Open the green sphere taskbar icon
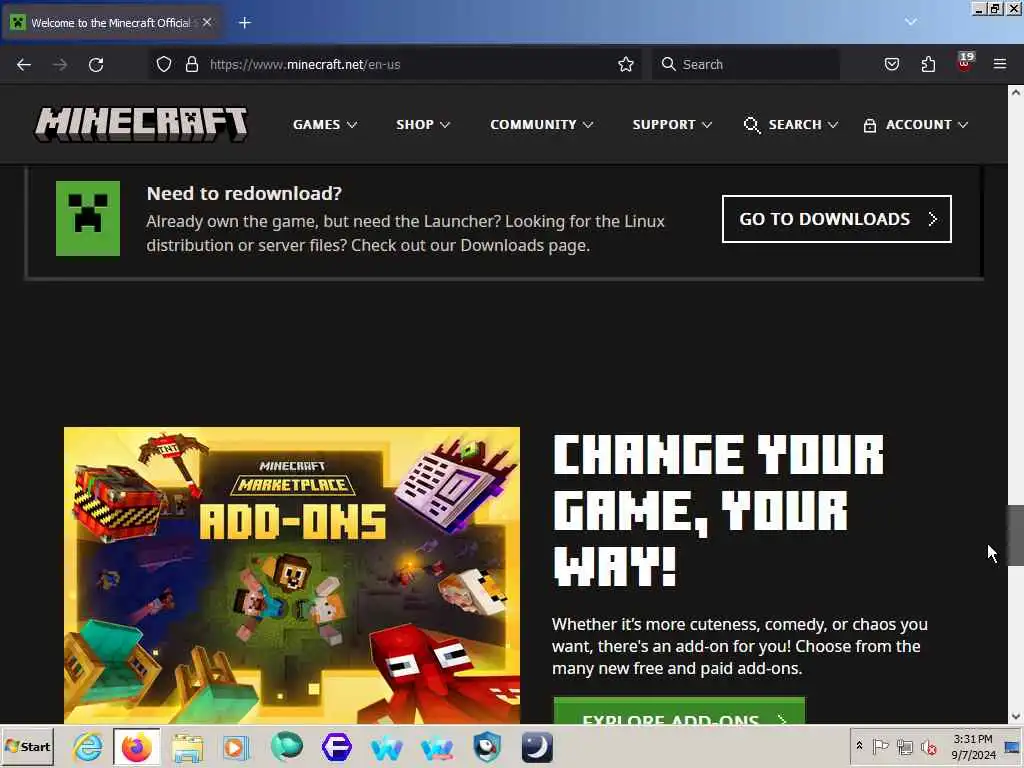 tap(287, 746)
